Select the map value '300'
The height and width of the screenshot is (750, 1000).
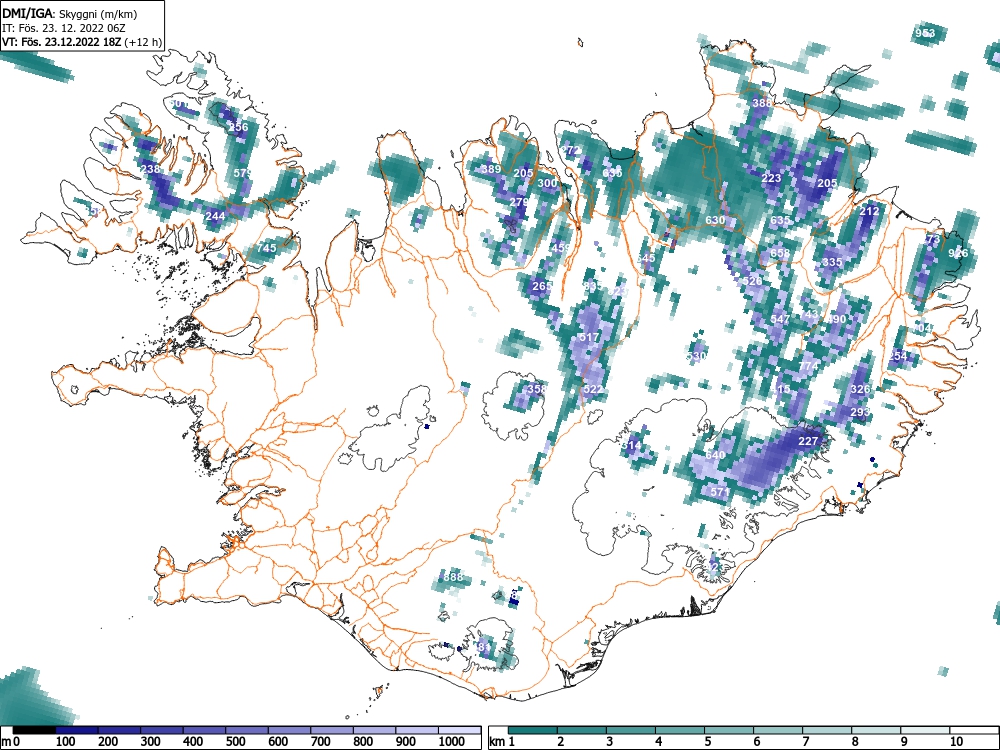[547, 183]
